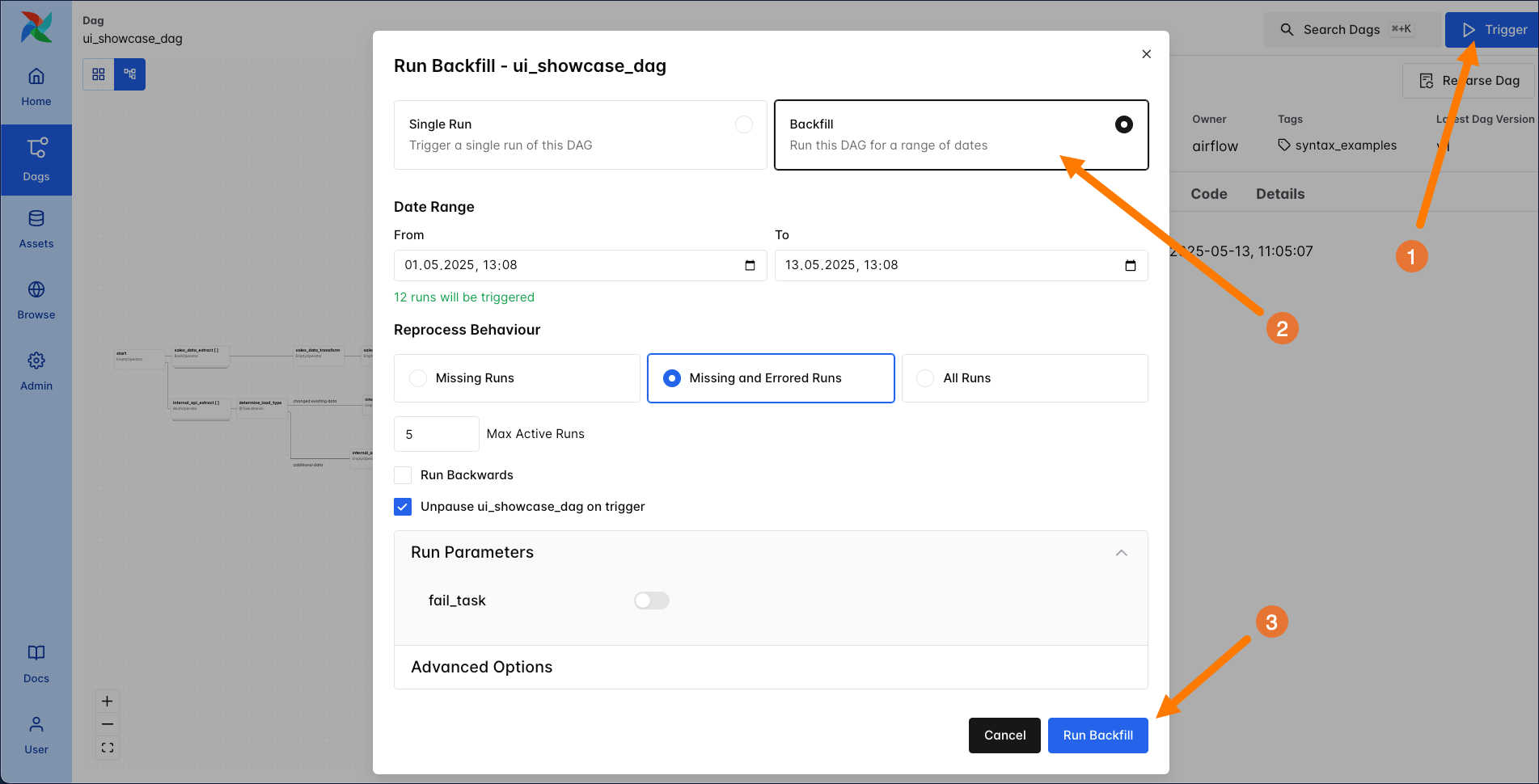The image size is (1539, 784).
Task: Collapse the Run Parameters section
Action: point(1121,553)
